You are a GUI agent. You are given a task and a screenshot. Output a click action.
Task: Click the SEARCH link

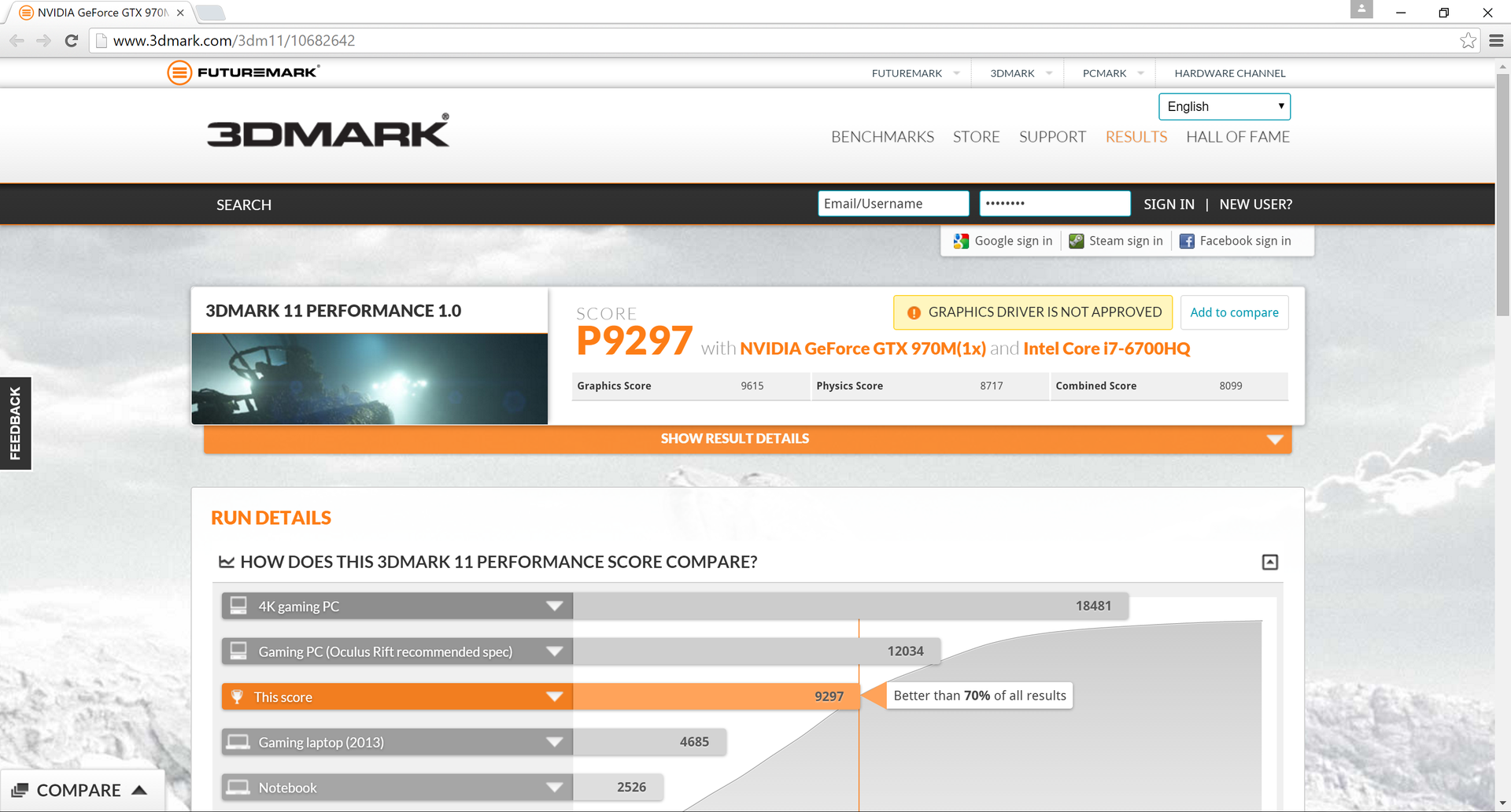(x=244, y=205)
